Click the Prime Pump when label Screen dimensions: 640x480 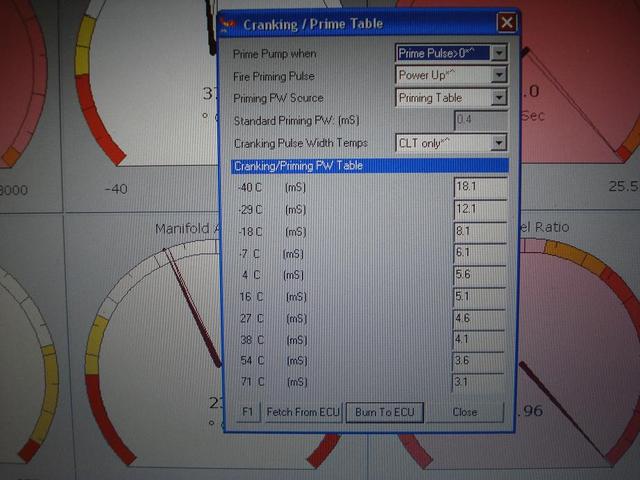(274, 53)
